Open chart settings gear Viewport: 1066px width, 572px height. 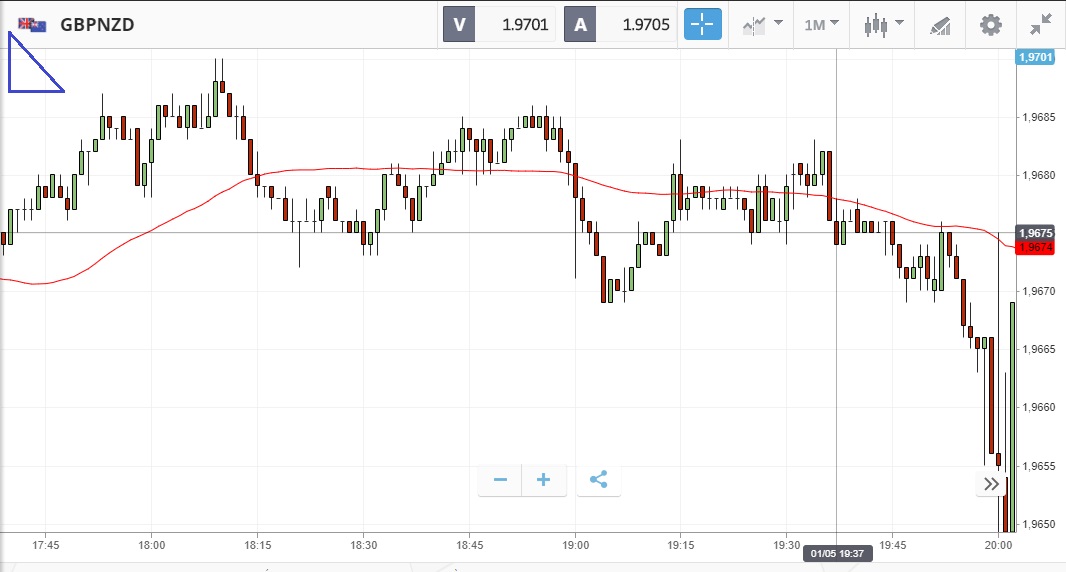[990, 24]
